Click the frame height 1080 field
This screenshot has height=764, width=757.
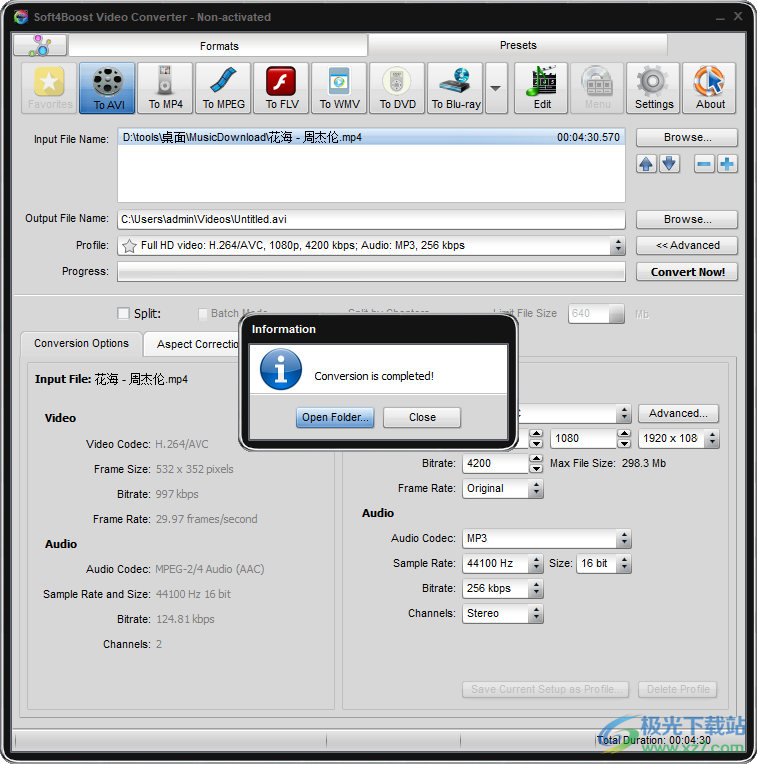pyautogui.click(x=584, y=439)
